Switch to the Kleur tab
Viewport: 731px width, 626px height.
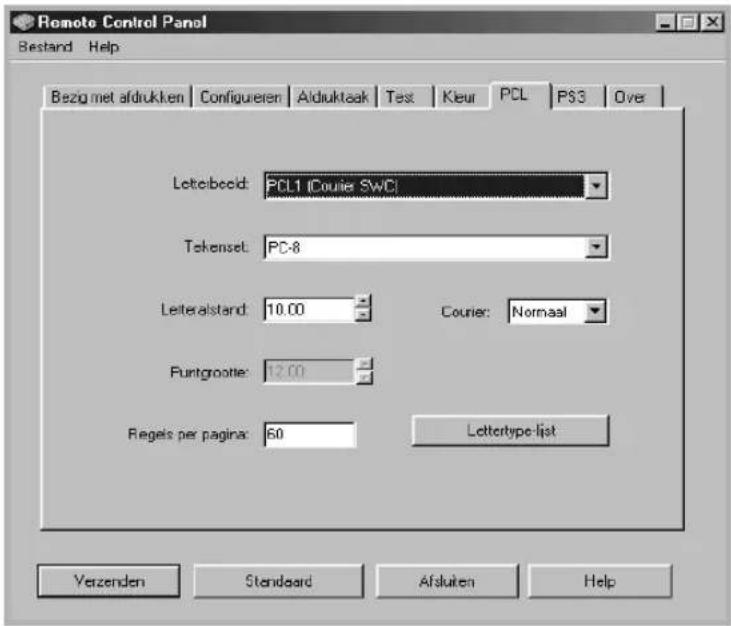click(461, 97)
